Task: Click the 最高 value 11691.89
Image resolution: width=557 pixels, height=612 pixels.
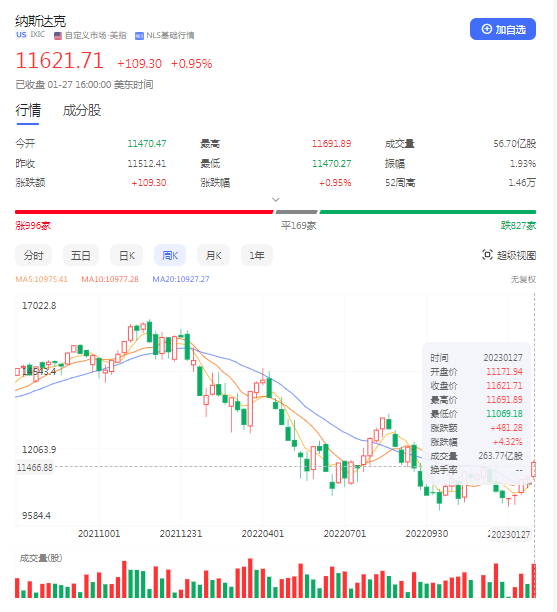Action: tap(331, 144)
